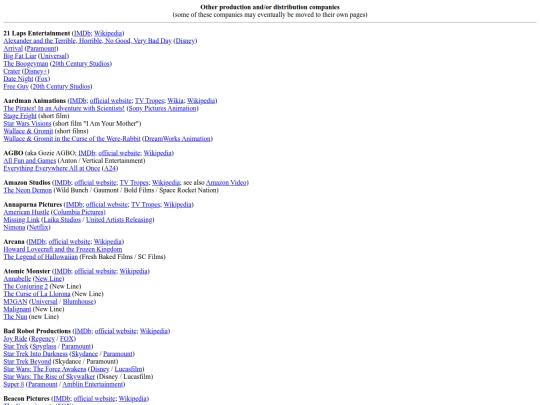
Task: Open The Legend of Hallowaiian link
Action: click(41, 257)
